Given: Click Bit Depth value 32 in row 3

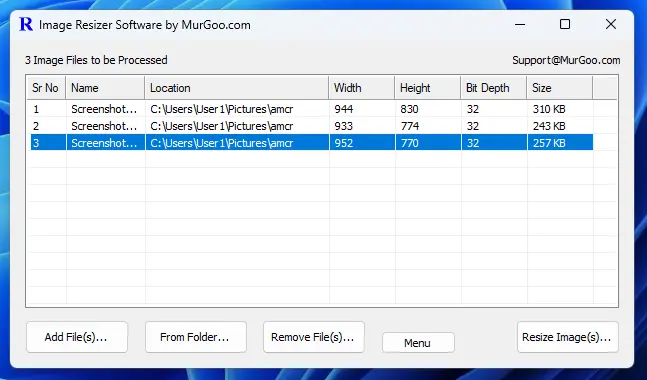Looking at the screenshot, I should [x=473, y=143].
